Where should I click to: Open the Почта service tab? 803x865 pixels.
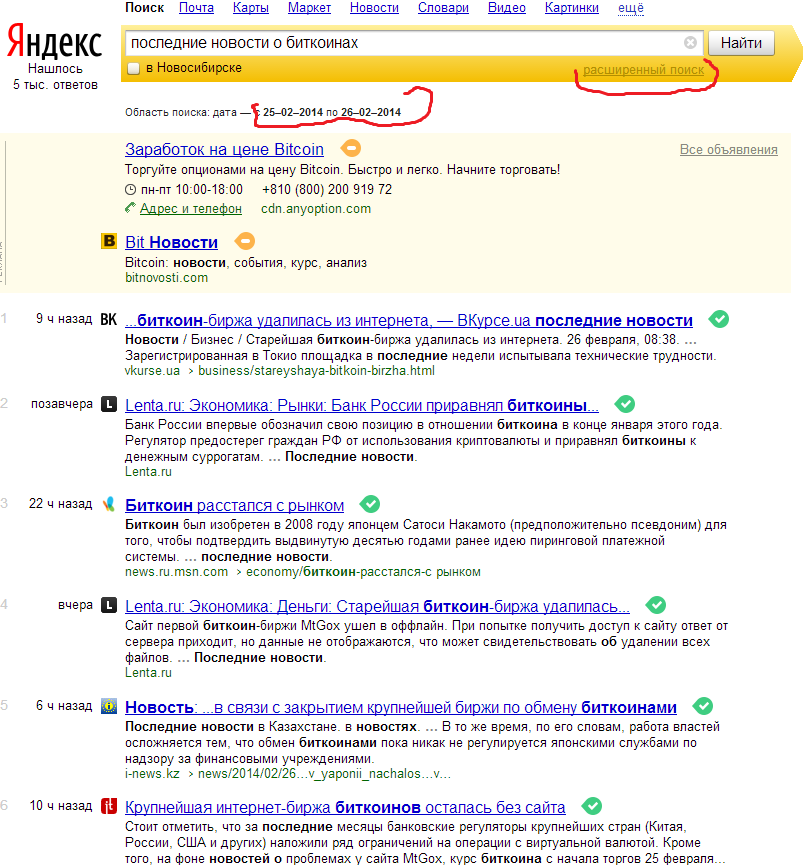pos(196,8)
